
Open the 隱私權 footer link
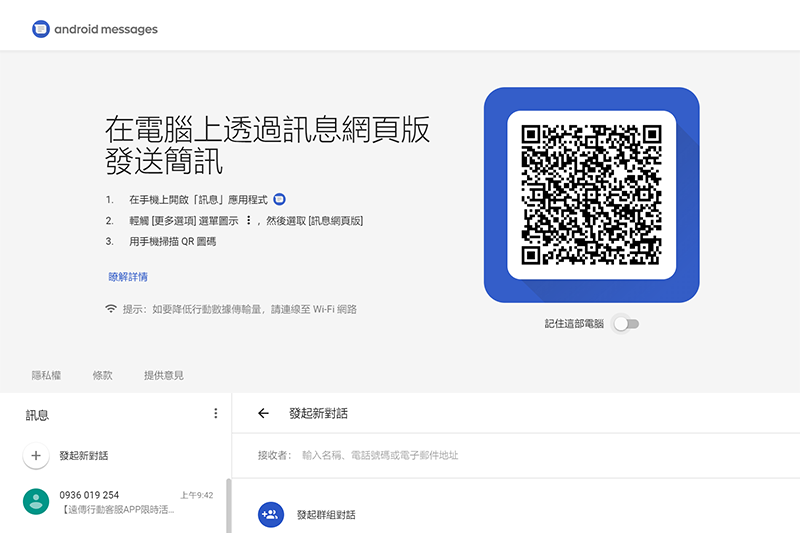[x=46, y=375]
